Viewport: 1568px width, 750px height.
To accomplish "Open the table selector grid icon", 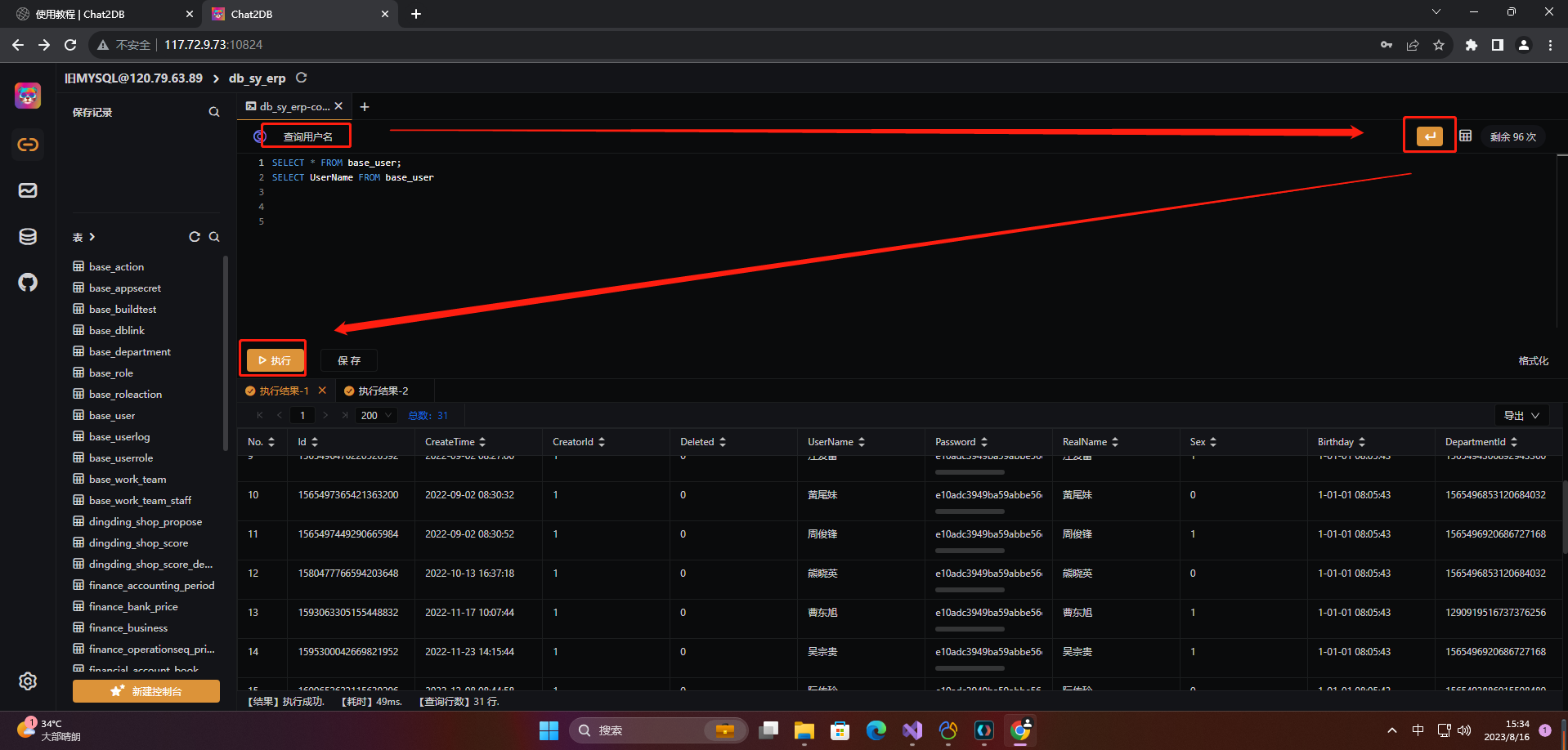I will [x=1466, y=136].
